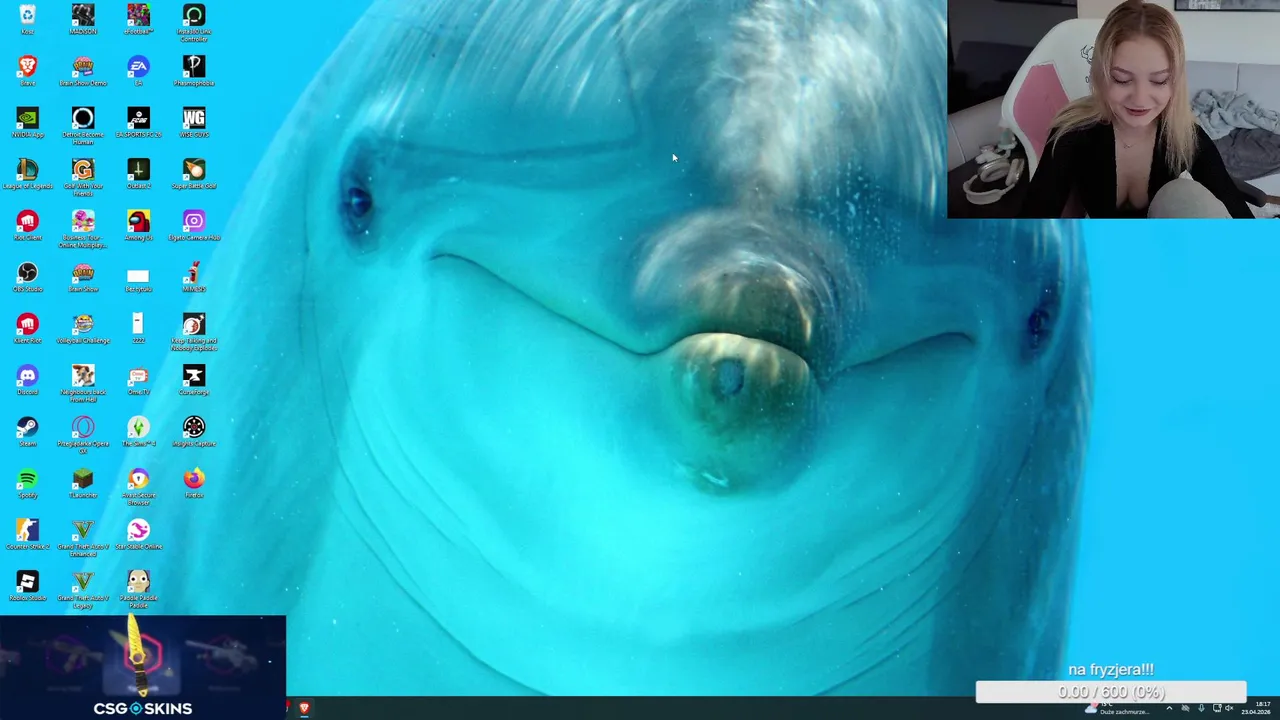Open the eFootball desktop shortcut
The height and width of the screenshot is (720, 1280).
pyautogui.click(x=138, y=19)
